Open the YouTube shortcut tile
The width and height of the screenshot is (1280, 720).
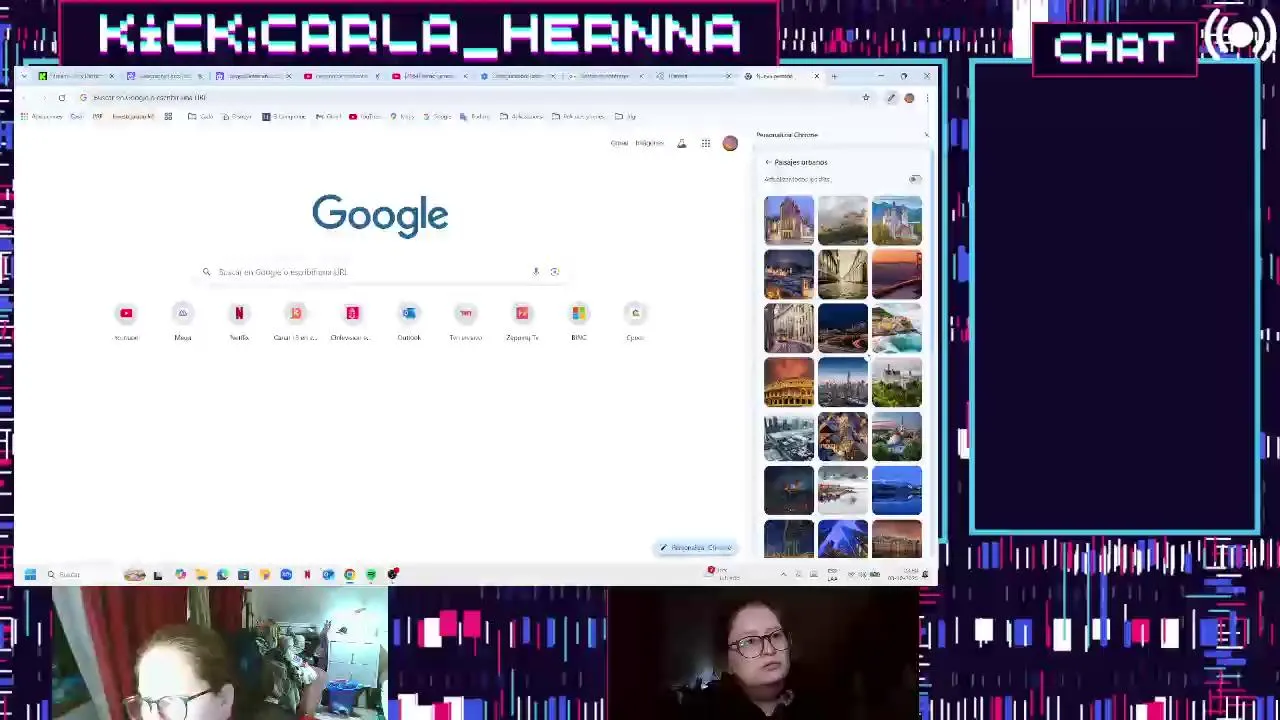126,322
